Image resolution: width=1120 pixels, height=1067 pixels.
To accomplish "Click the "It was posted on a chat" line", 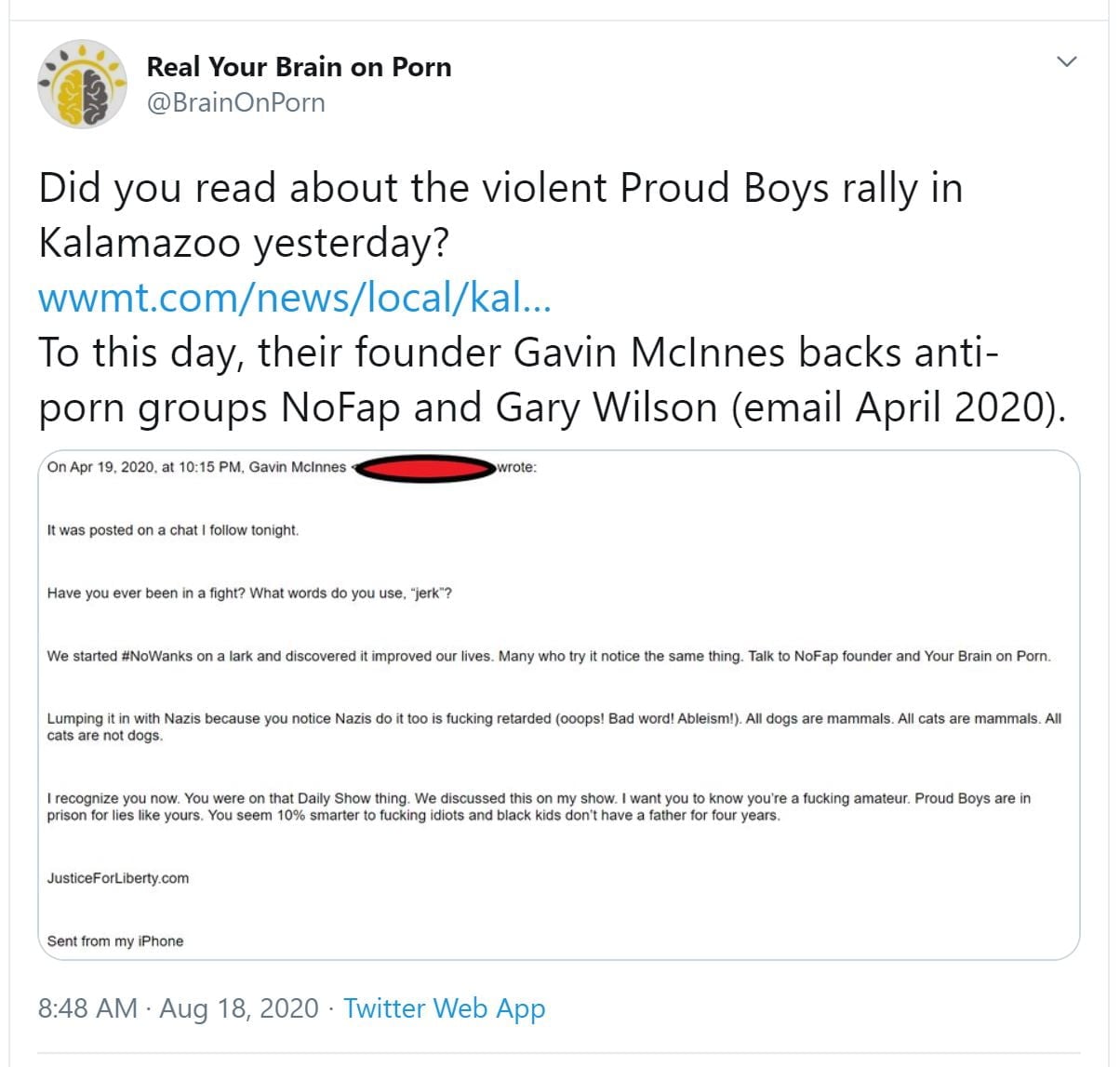I will pos(173,530).
